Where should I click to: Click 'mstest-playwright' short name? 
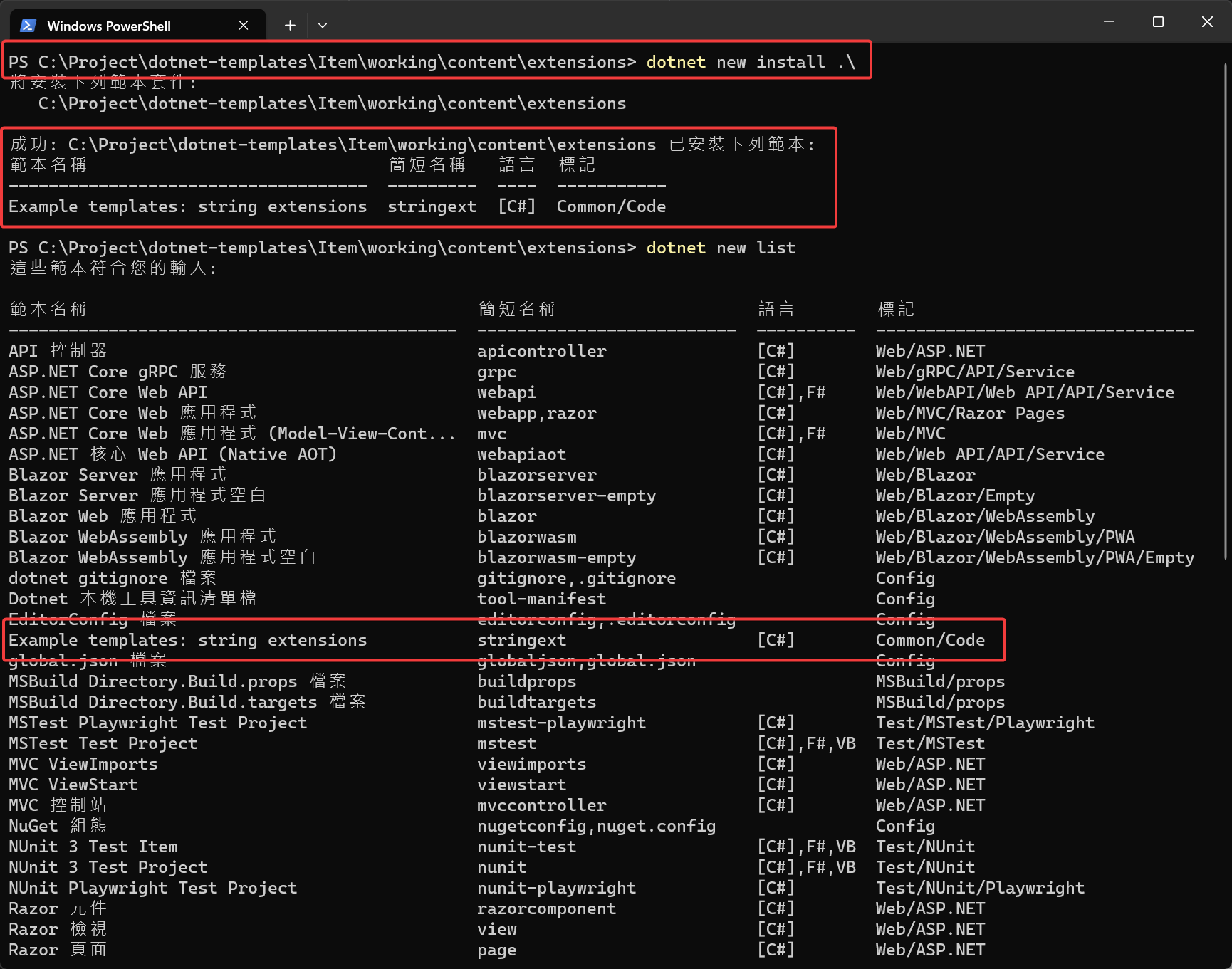pos(562,723)
